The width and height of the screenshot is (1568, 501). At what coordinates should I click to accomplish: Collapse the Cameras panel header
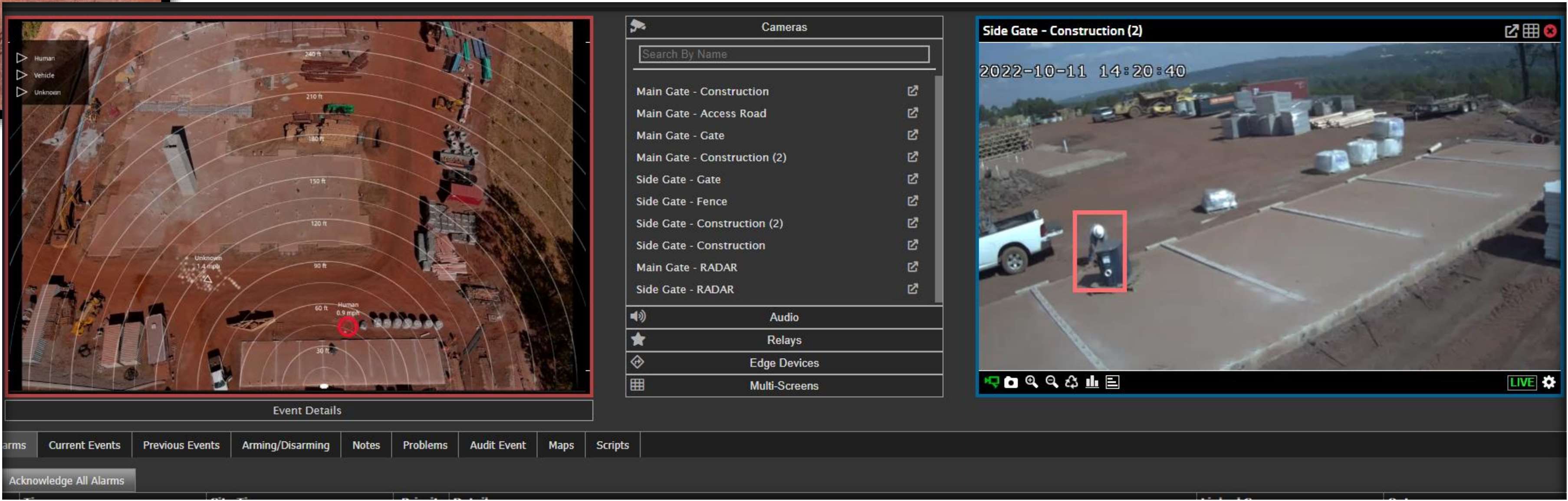coord(785,27)
